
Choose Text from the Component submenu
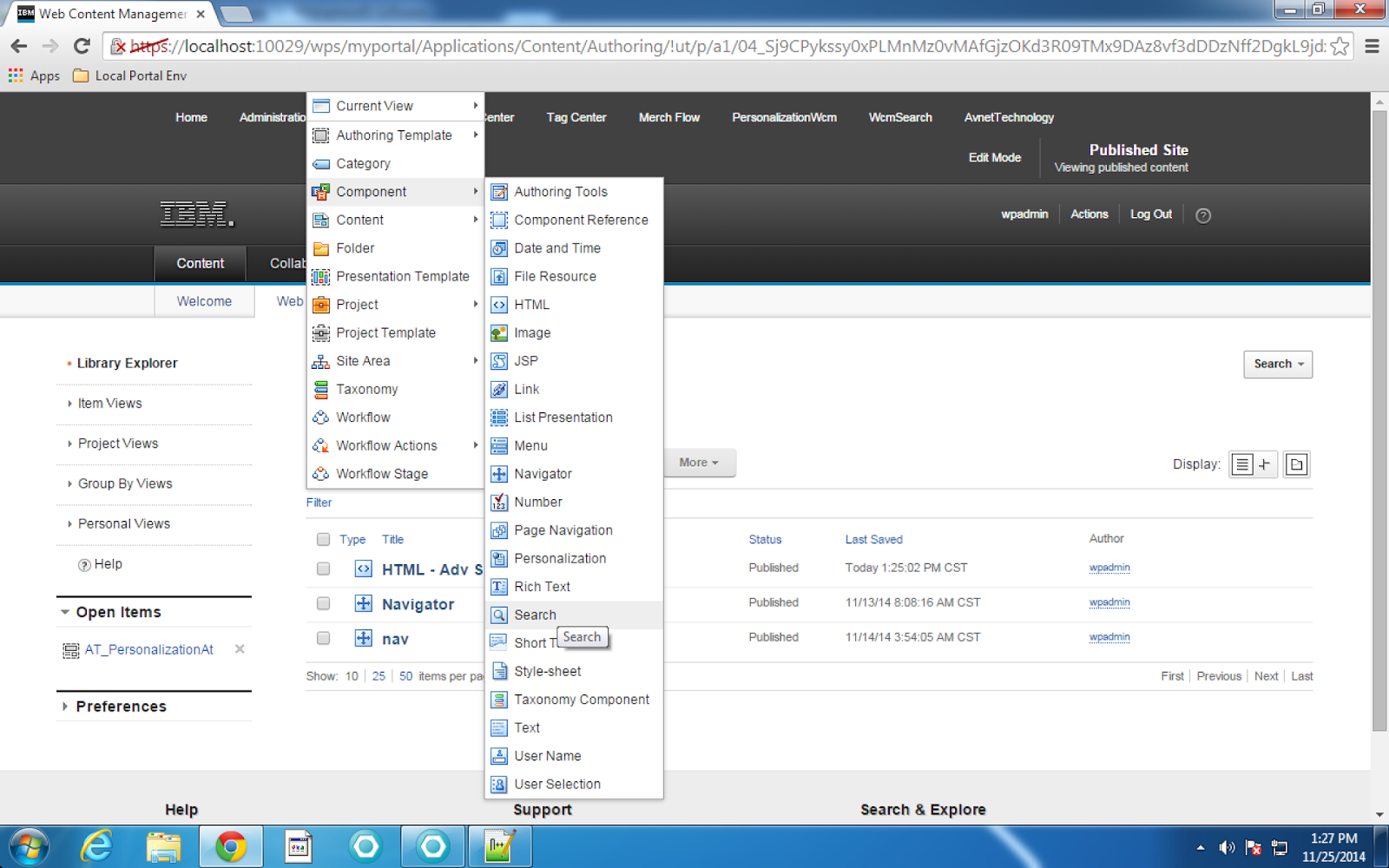pos(575,727)
